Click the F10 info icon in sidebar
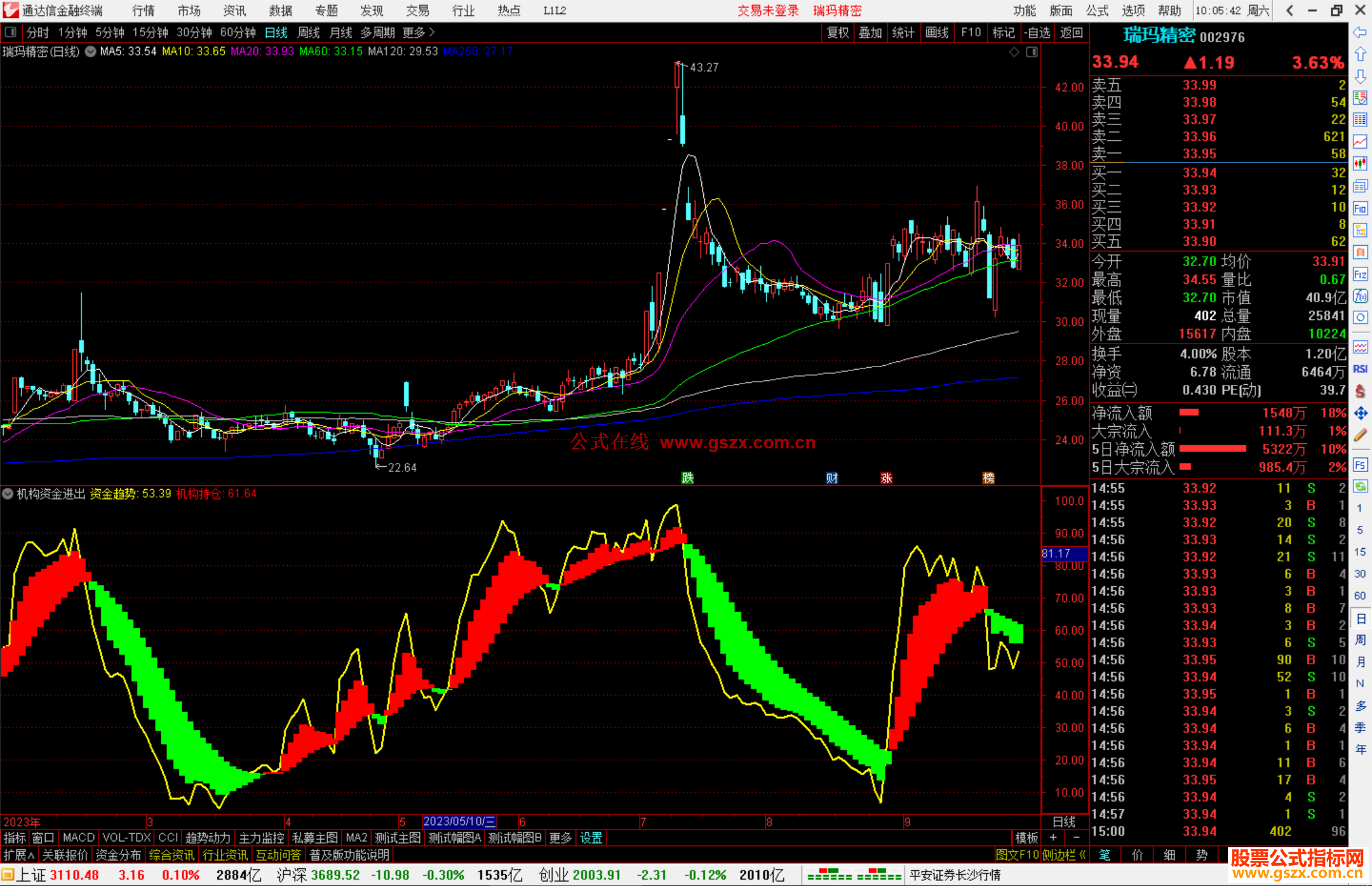The height and width of the screenshot is (886, 1372). pos(1360,208)
